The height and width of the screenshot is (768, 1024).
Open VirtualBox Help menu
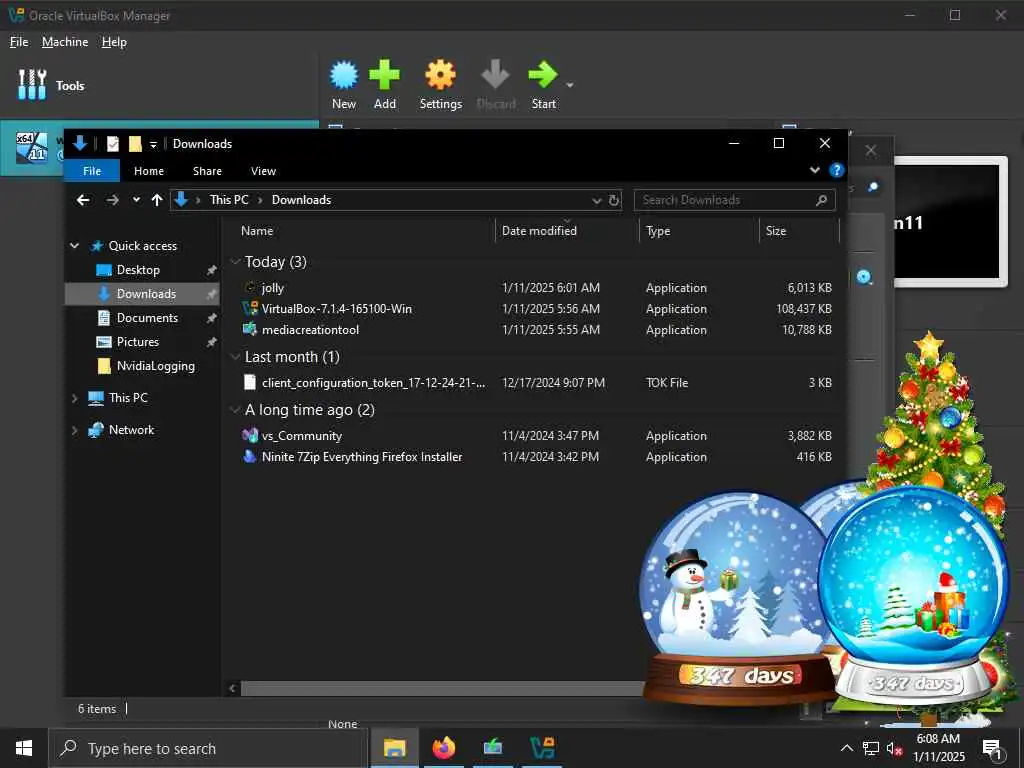click(x=114, y=42)
